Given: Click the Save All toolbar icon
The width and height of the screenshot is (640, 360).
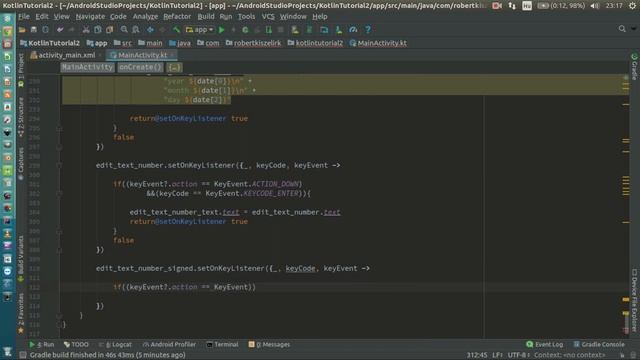Looking at the screenshot, I should click(34, 30).
